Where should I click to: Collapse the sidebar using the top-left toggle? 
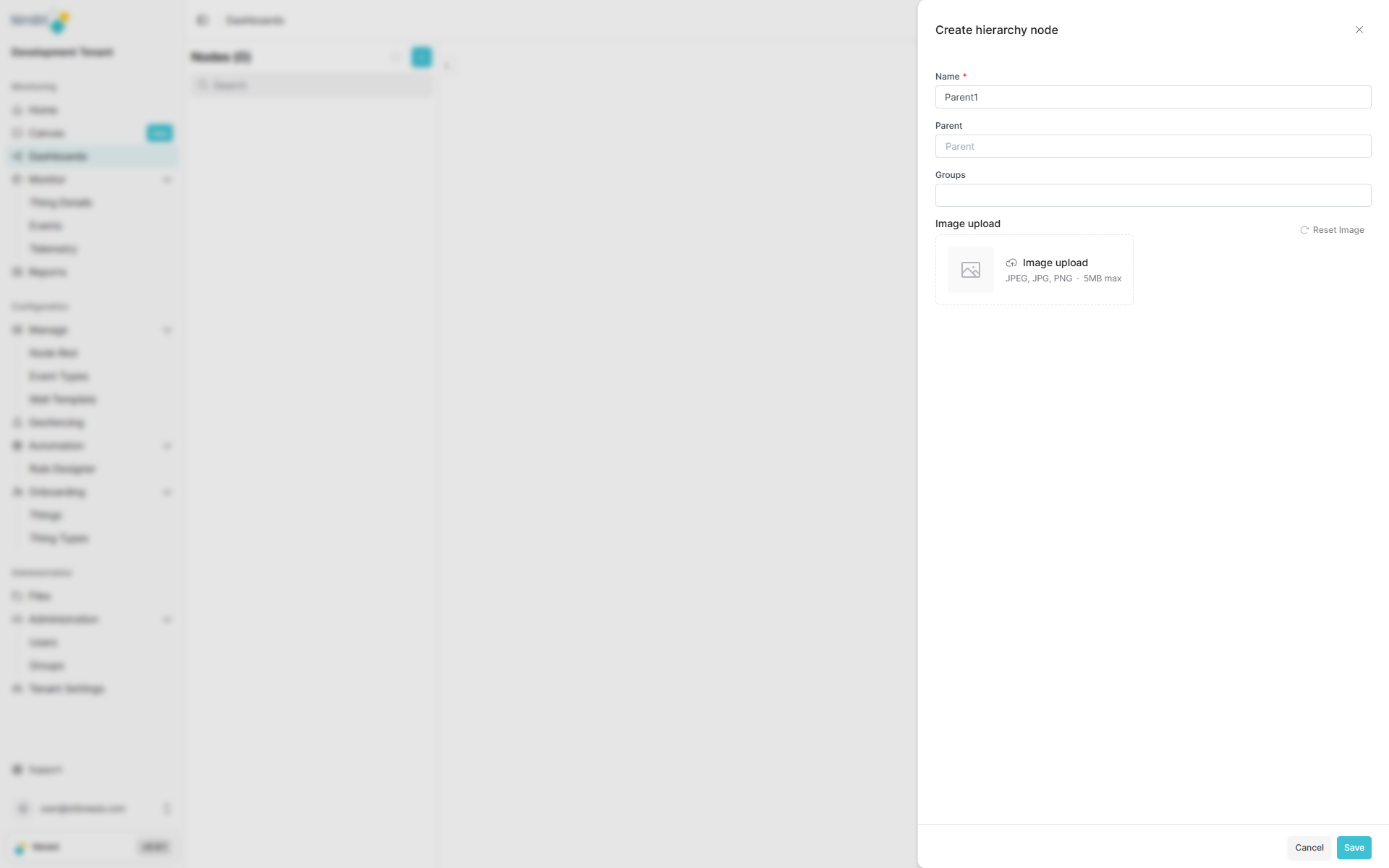click(x=203, y=20)
